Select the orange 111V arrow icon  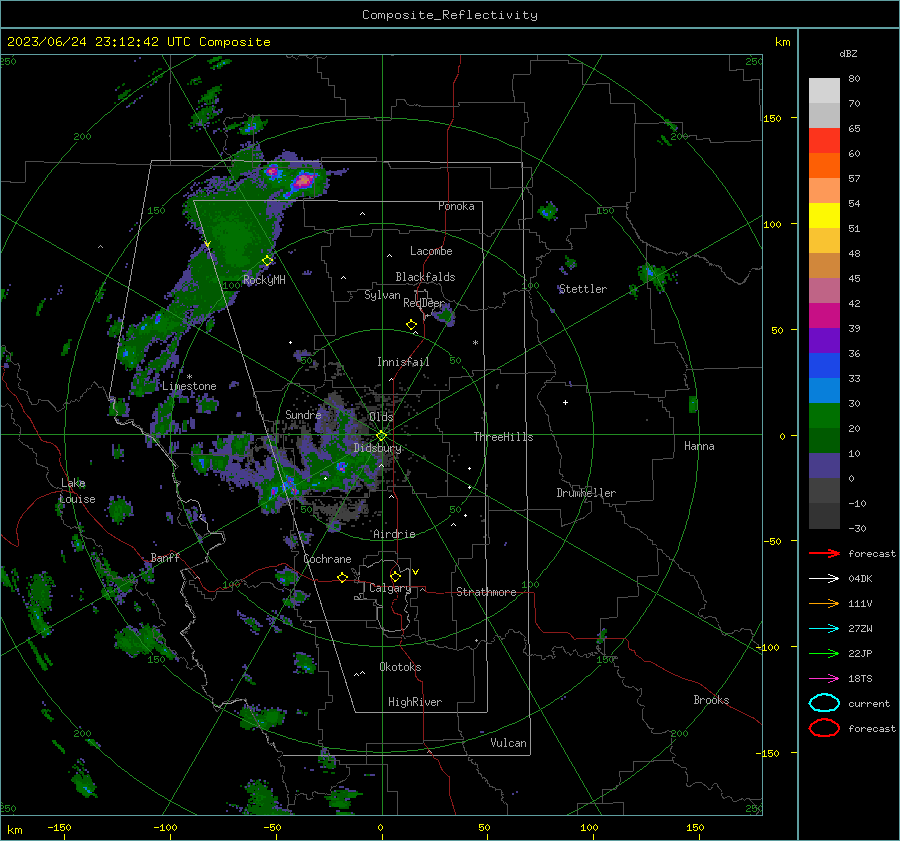[824, 603]
